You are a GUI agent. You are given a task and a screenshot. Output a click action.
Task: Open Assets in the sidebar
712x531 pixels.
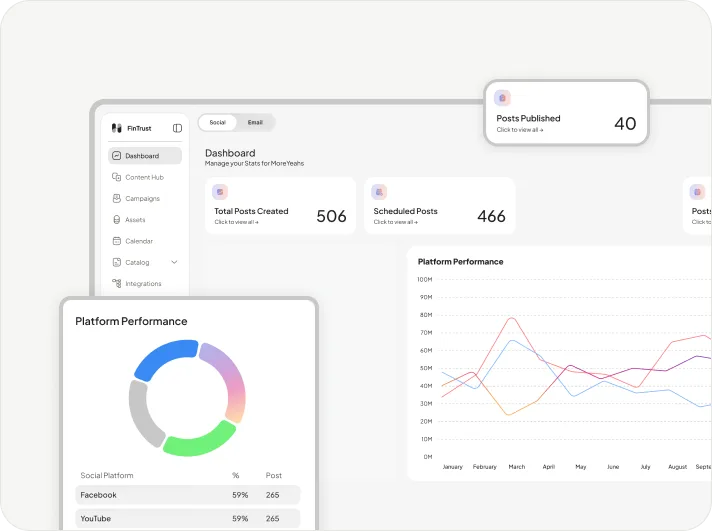click(145, 220)
